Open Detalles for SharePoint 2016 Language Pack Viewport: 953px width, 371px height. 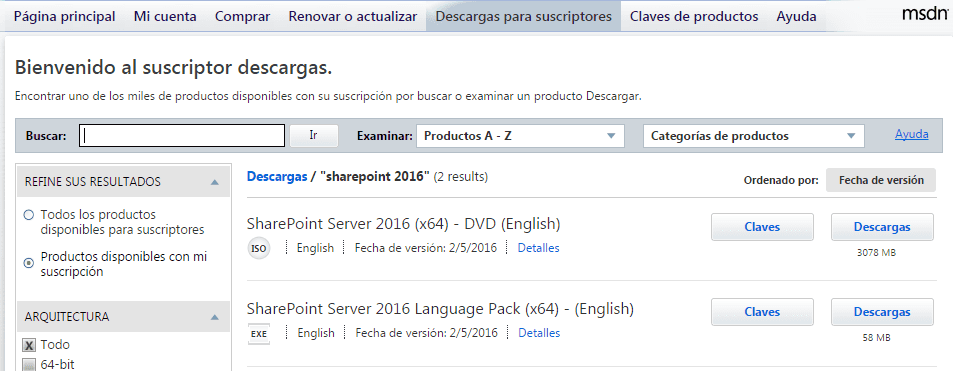[539, 333]
